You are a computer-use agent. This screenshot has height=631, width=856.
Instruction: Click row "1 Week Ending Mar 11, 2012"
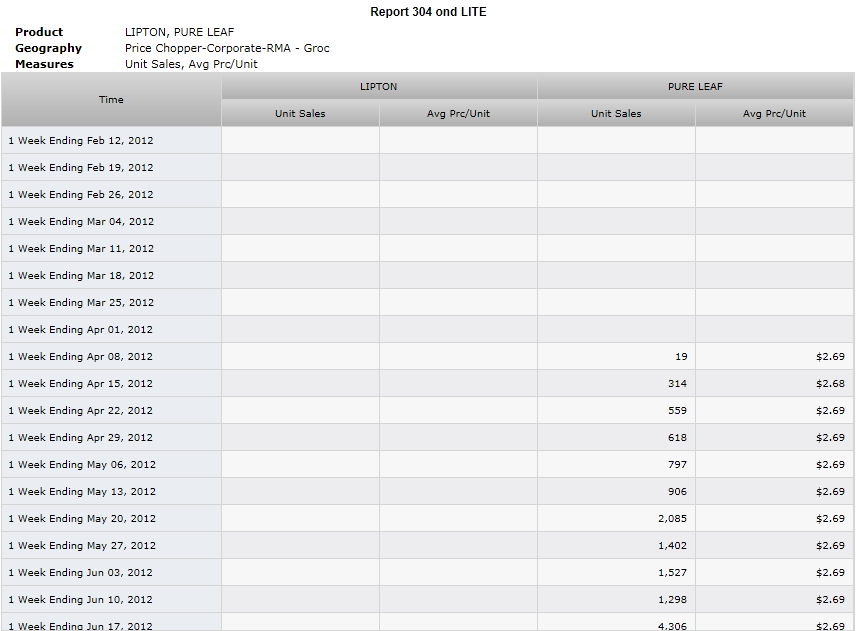pos(427,248)
